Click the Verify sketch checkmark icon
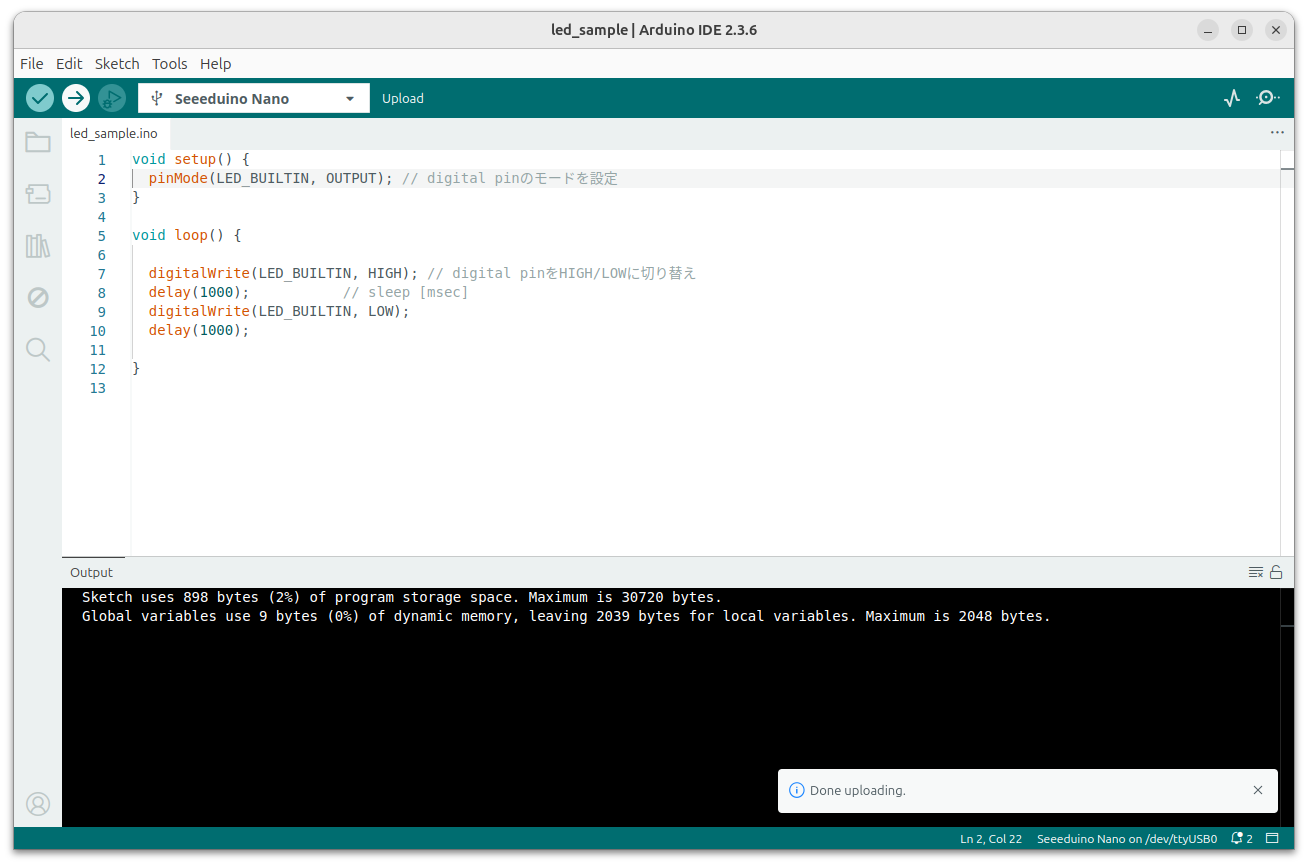This screenshot has width=1308, height=866. point(40,98)
